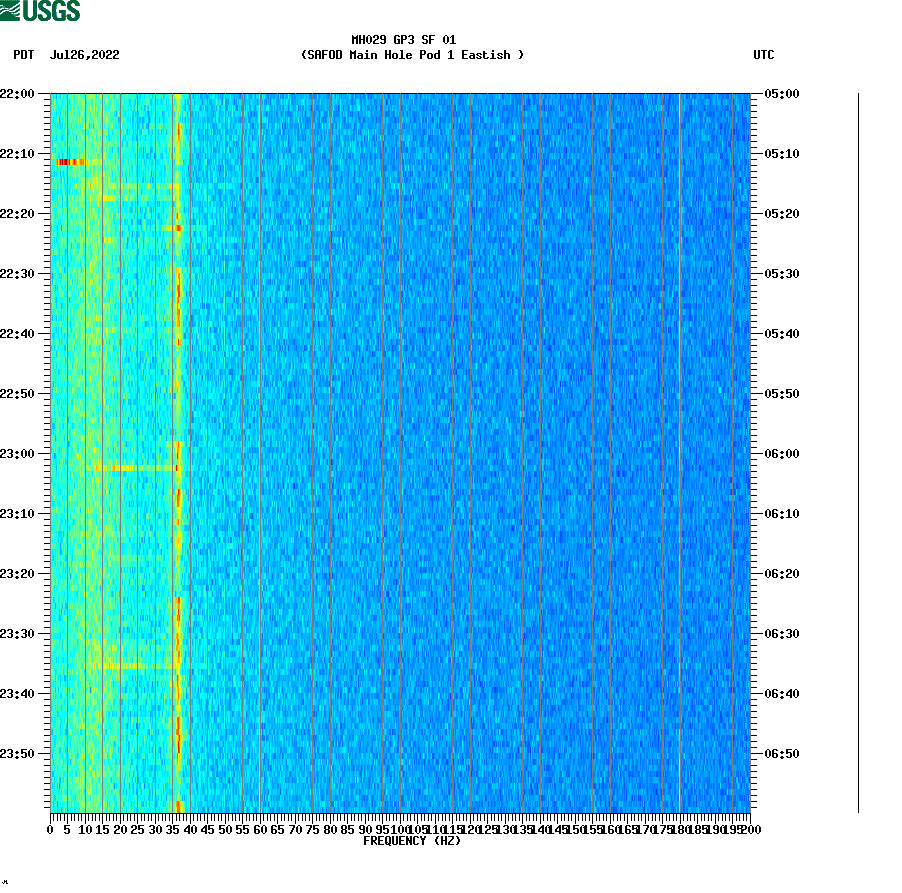The width and height of the screenshot is (902, 893).
Task: Select the green USGS waves emblem
Action: click(x=12, y=12)
